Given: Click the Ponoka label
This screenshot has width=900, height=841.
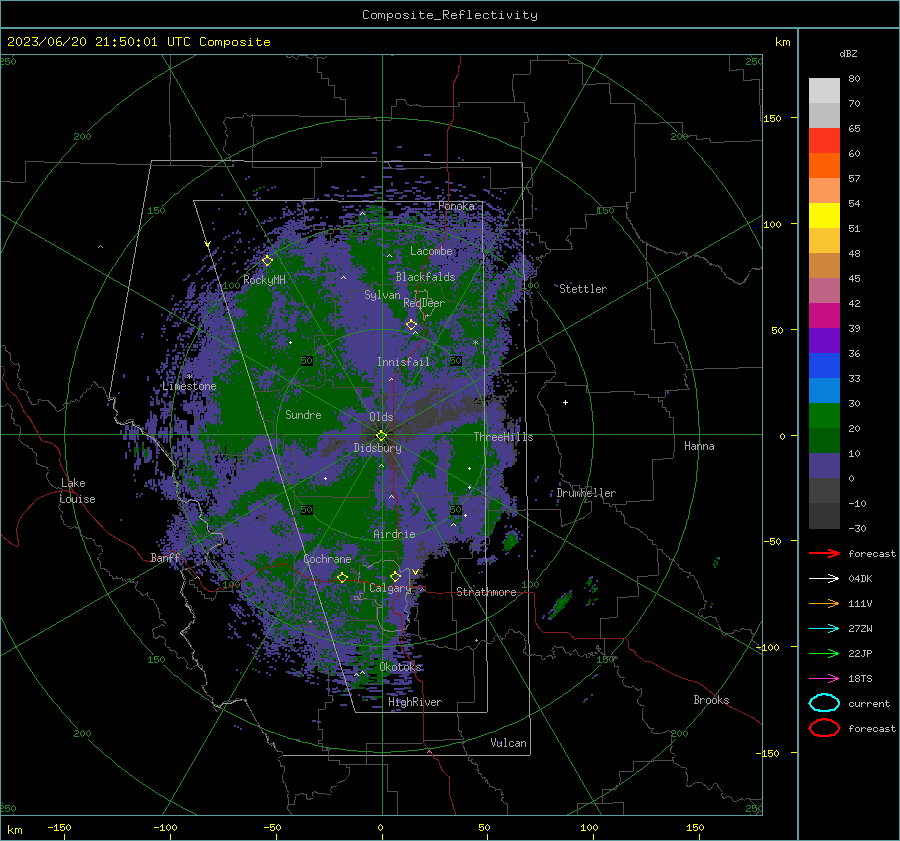Looking at the screenshot, I should (456, 206).
